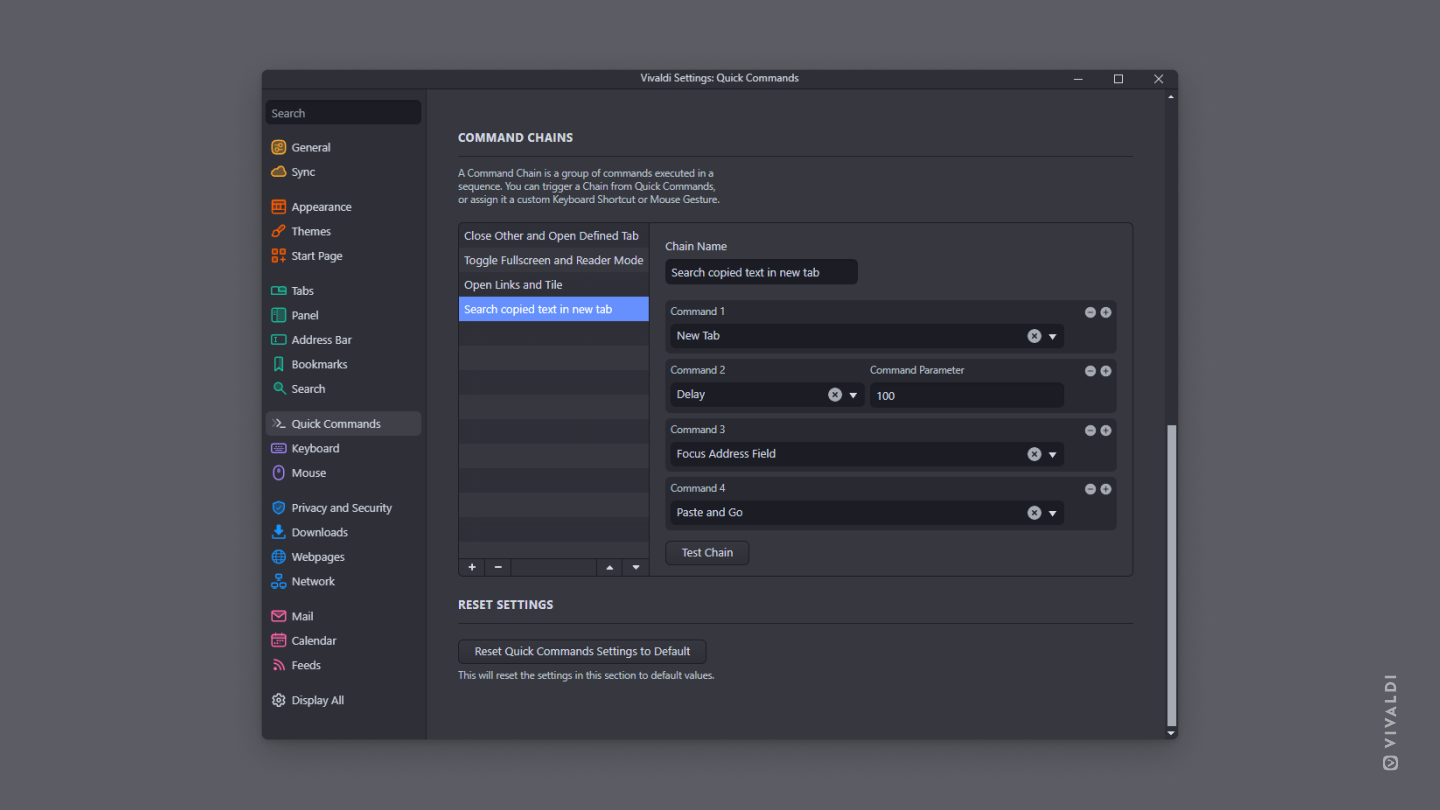Select the Close Other and Open Defined Tab chain
Viewport: 1440px width, 810px height.
coord(554,236)
